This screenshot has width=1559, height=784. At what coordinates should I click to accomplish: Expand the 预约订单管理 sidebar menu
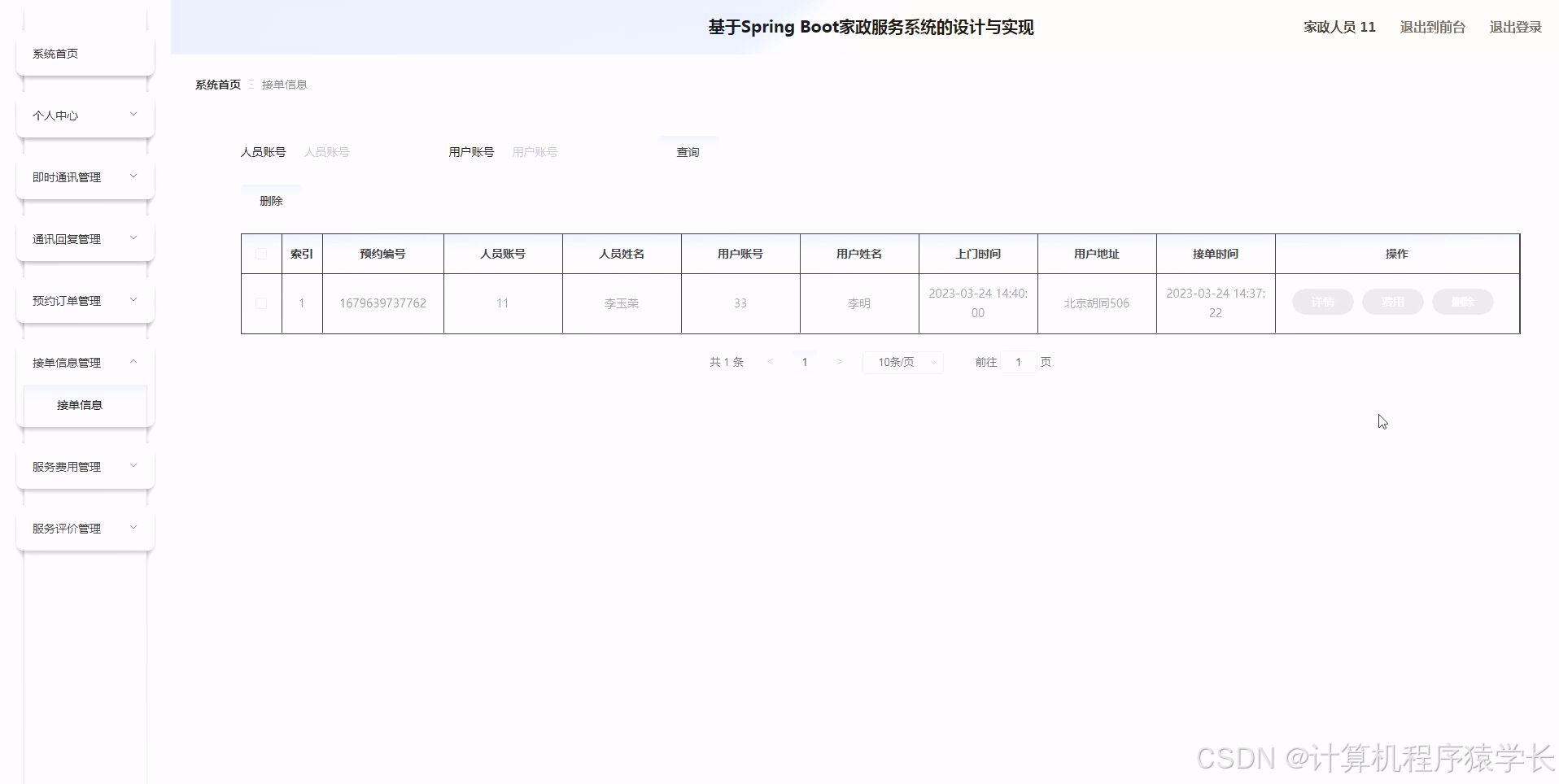tap(85, 300)
